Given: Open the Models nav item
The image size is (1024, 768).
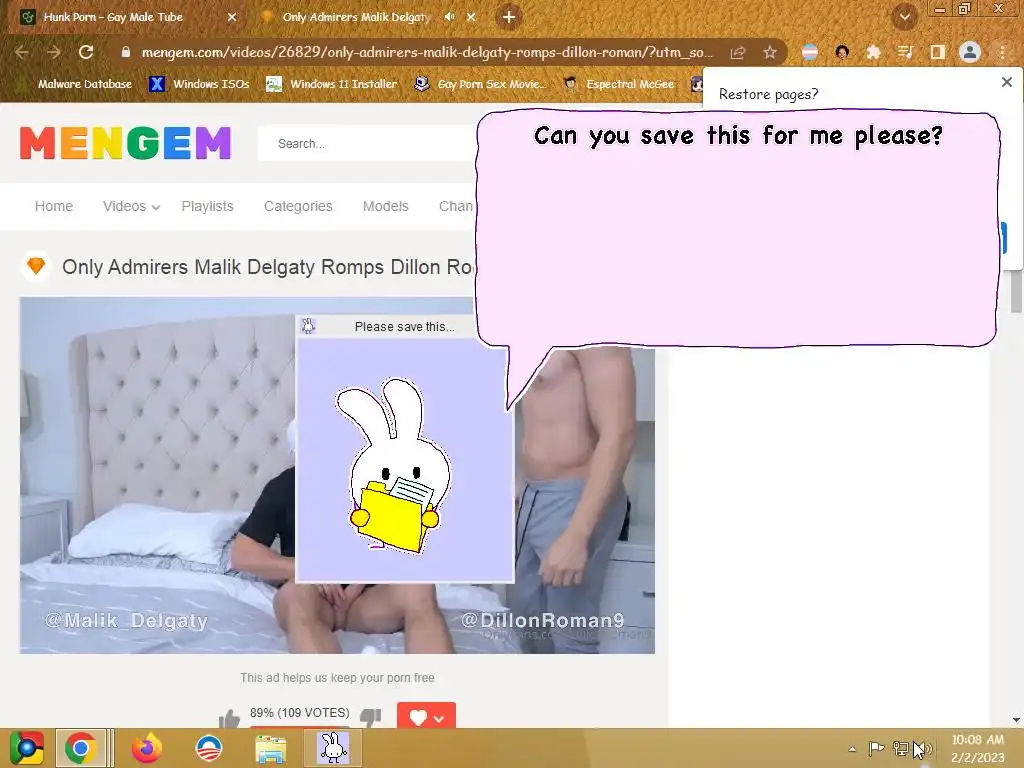Looking at the screenshot, I should click(386, 206).
